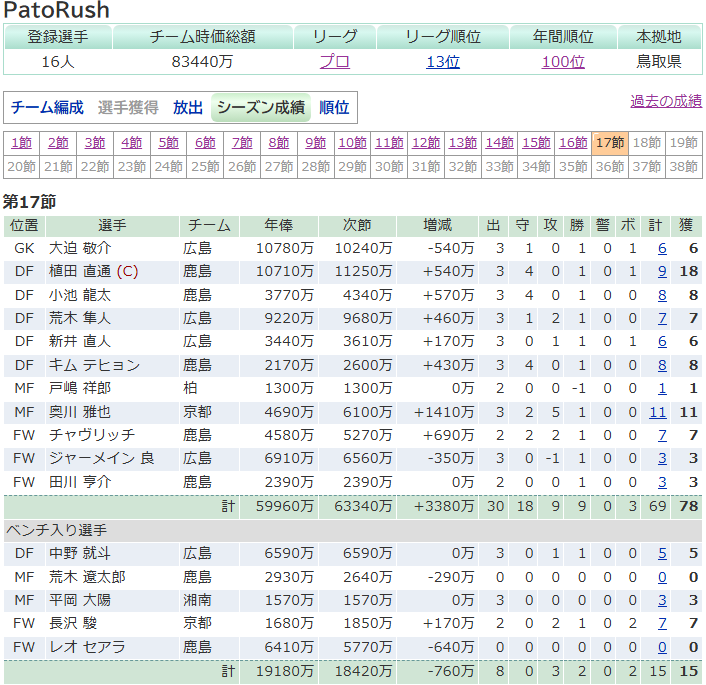Screen dimensions: 706x685
Task: Click the 18節 disabled round cell
Action: pos(647,143)
